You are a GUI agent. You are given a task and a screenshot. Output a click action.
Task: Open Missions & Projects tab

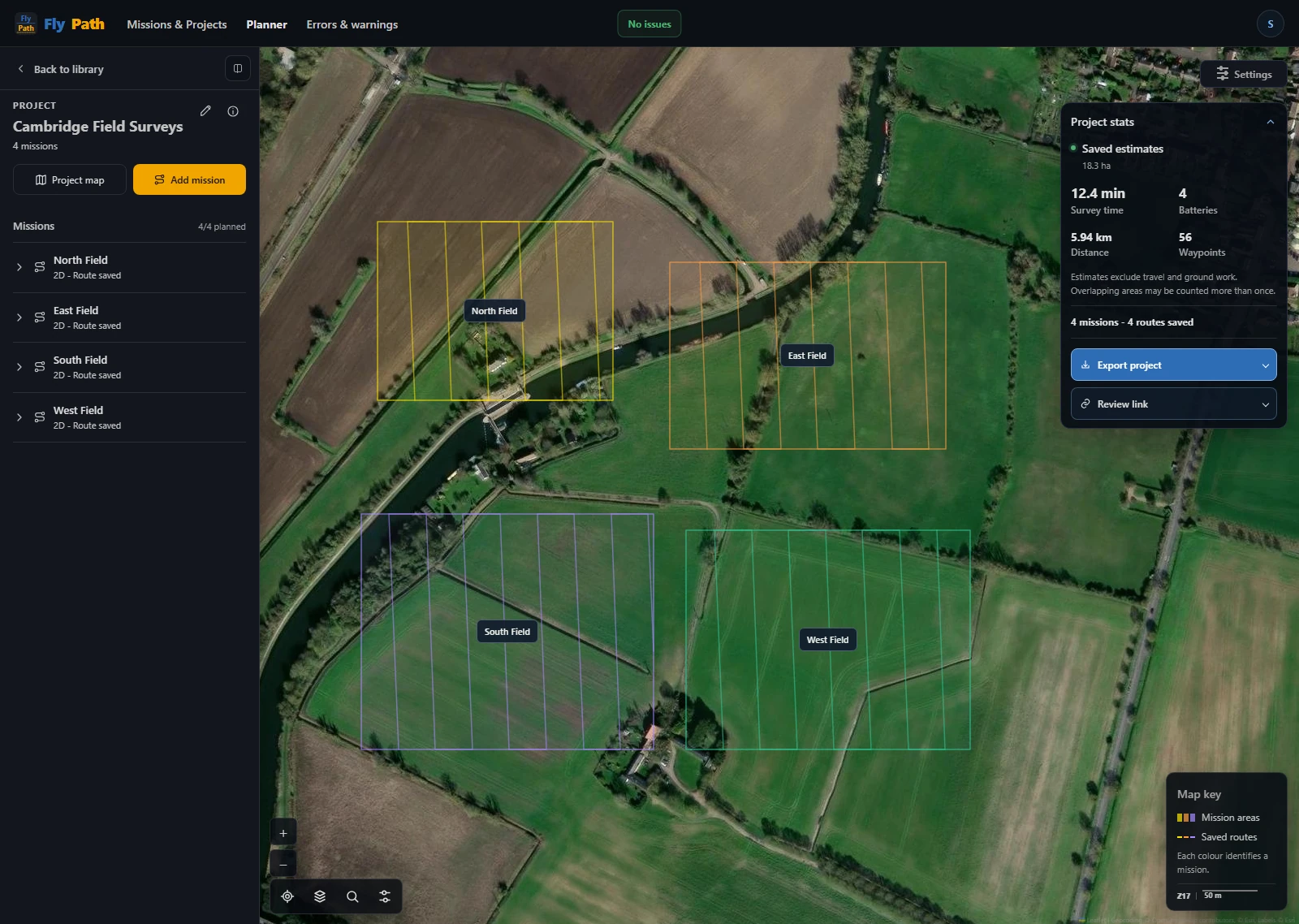pyautogui.click(x=177, y=24)
